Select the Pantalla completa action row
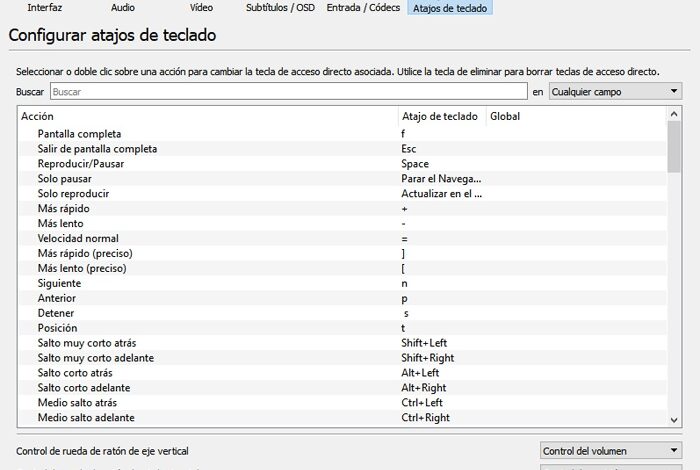Screen dimensions: 700x470 (79, 133)
